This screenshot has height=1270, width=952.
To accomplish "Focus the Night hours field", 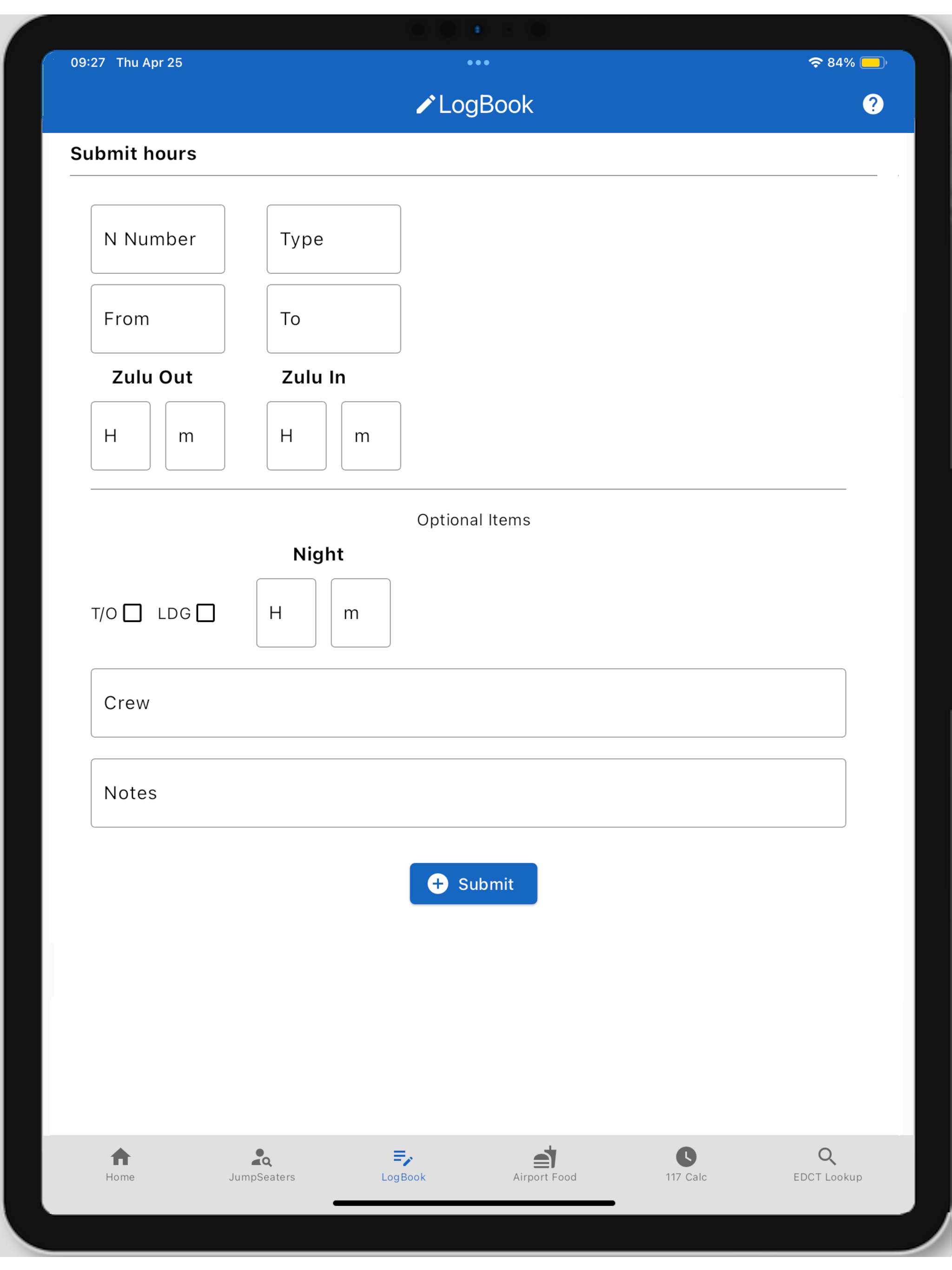I will tap(286, 613).
